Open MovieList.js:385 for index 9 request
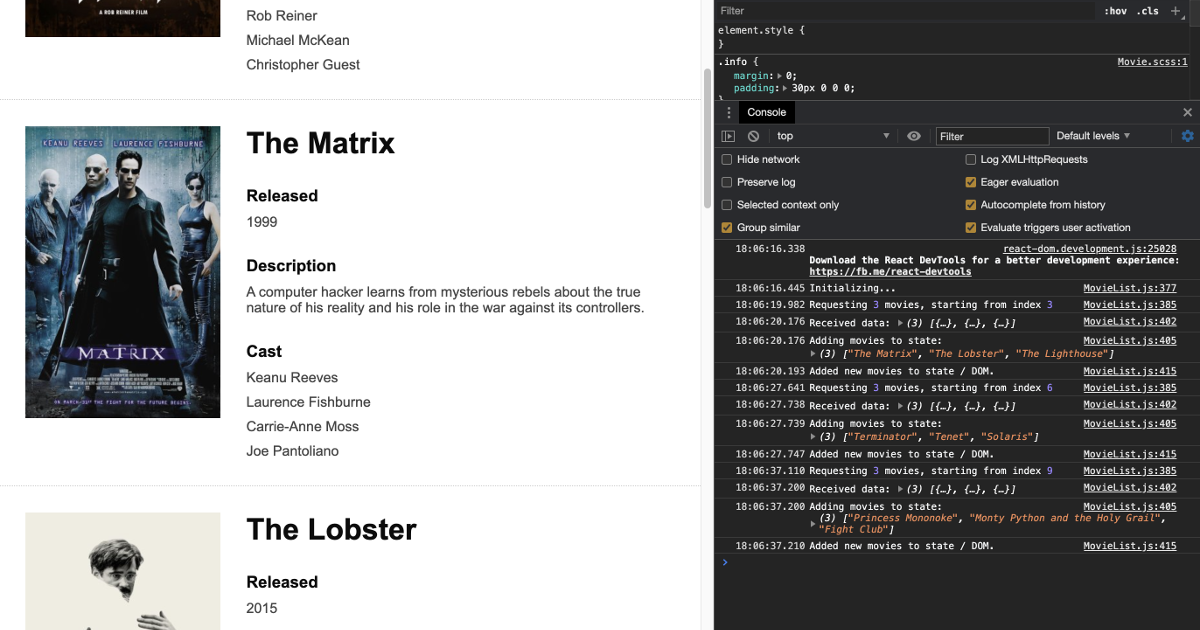1200x630 pixels. (1130, 471)
